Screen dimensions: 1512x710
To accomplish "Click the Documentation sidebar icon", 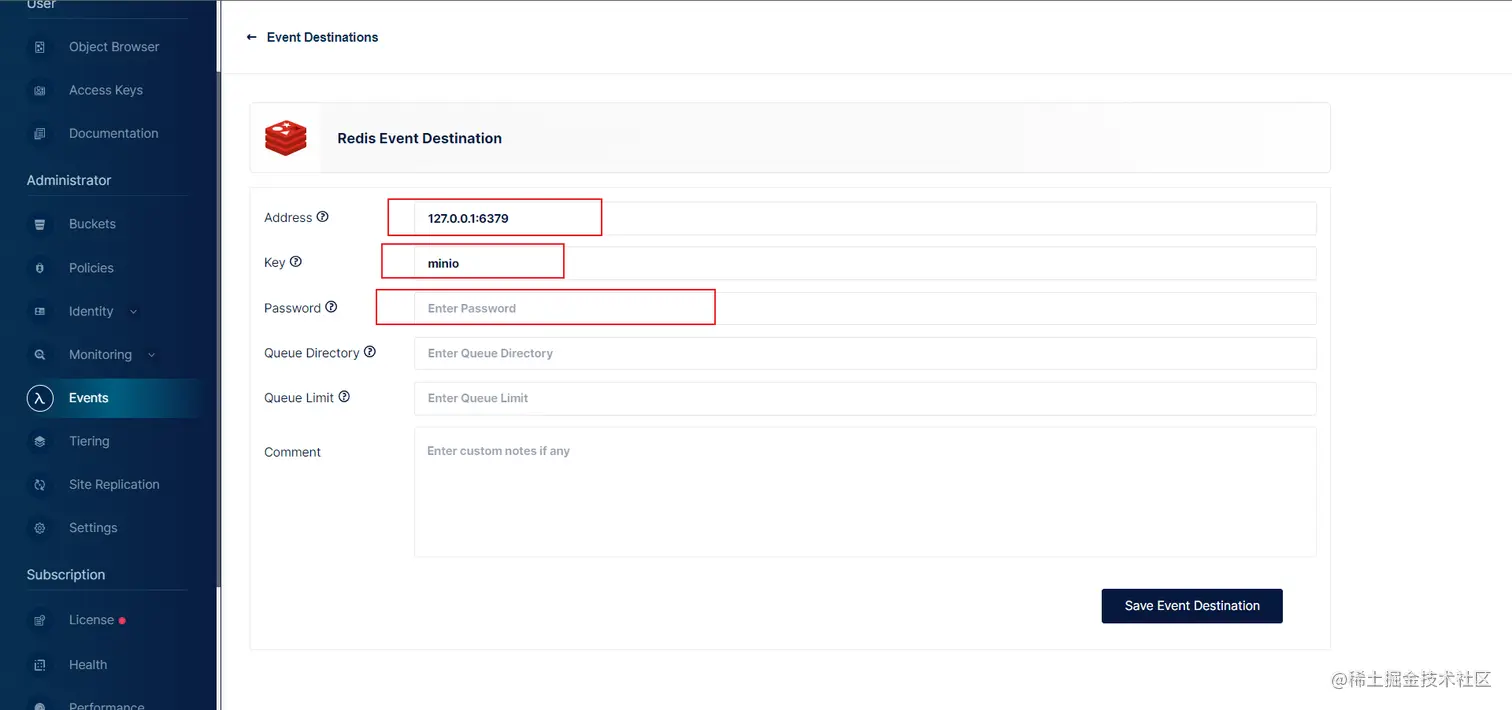I will pyautogui.click(x=40, y=133).
